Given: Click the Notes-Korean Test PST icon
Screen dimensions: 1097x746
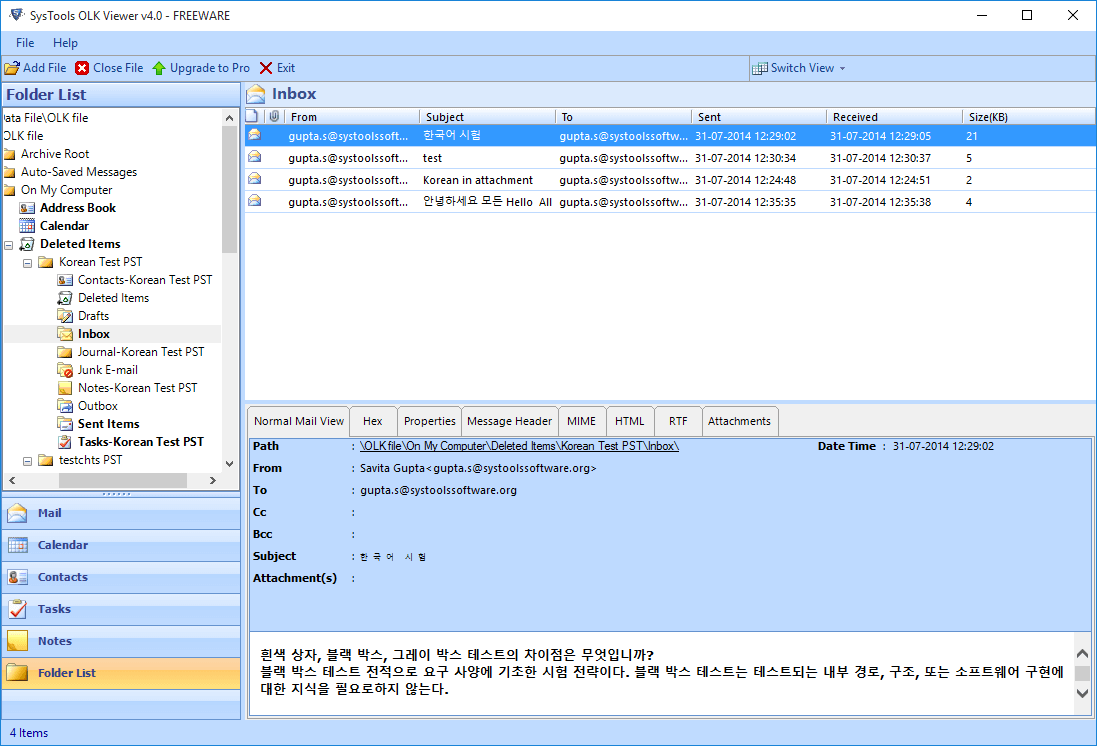Looking at the screenshot, I should (x=65, y=388).
